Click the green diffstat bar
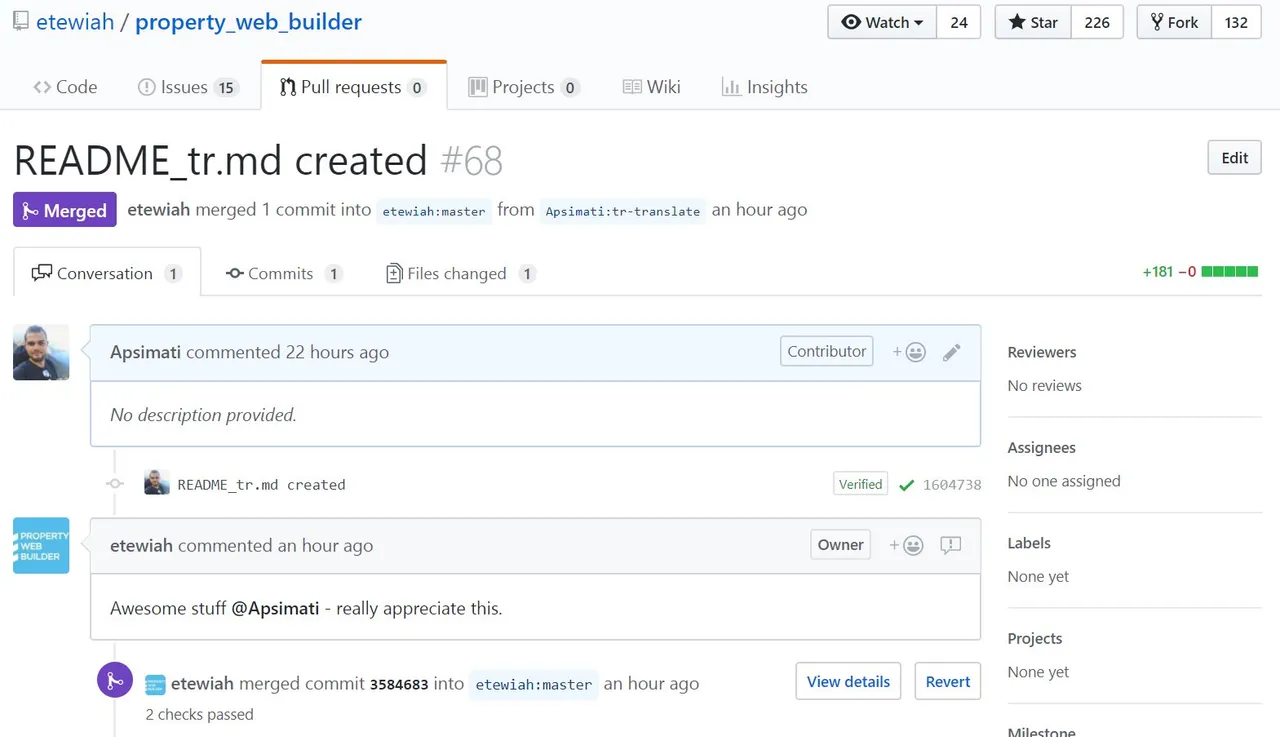Screen dimensions: 1280x737 (1230, 271)
